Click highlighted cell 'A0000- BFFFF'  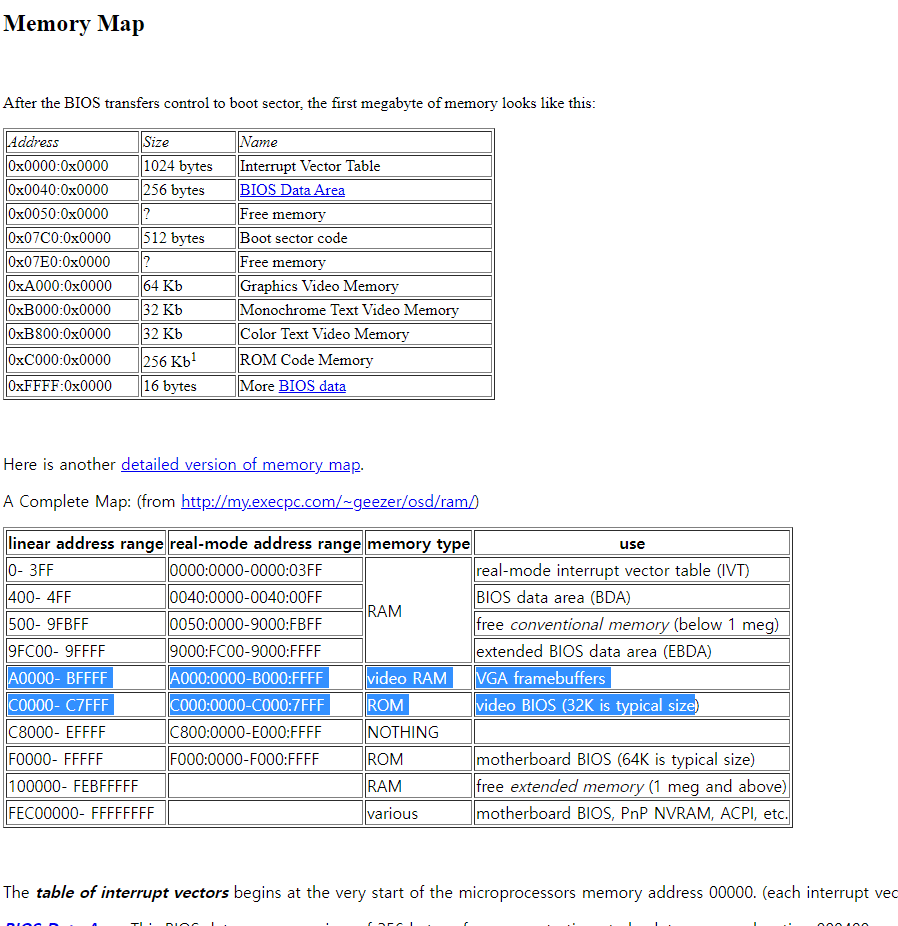(x=86, y=678)
